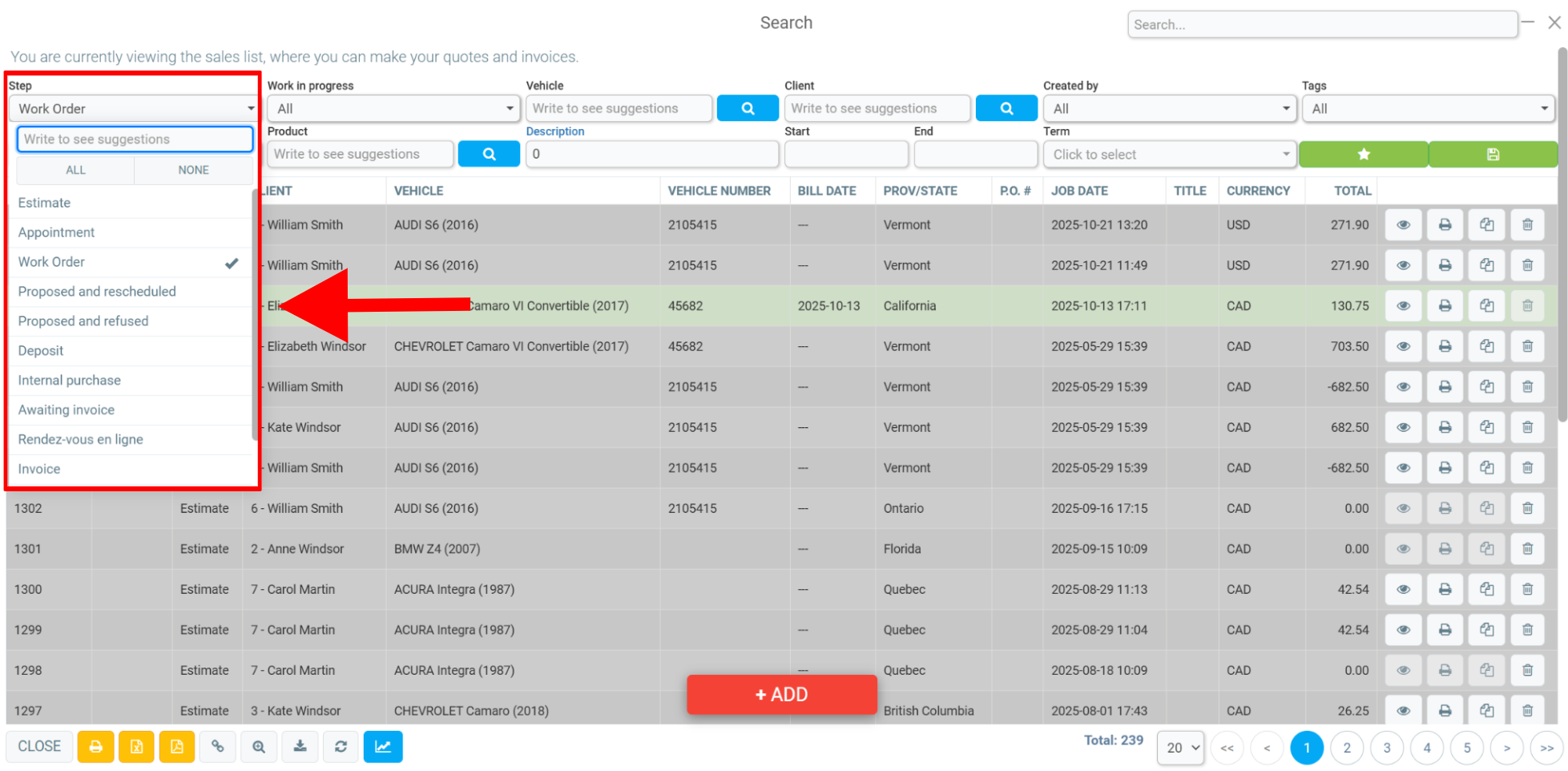Viewport: 1568px width, 771px height.
Task: Click the yellow print icon at bottom
Action: [95, 747]
